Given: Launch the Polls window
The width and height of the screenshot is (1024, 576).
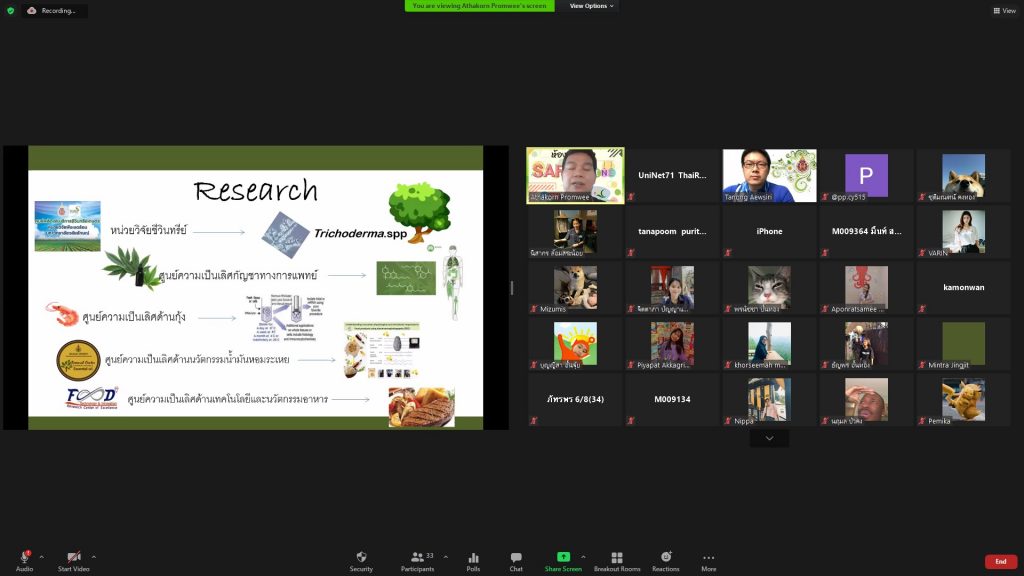Looking at the screenshot, I should coord(473,560).
